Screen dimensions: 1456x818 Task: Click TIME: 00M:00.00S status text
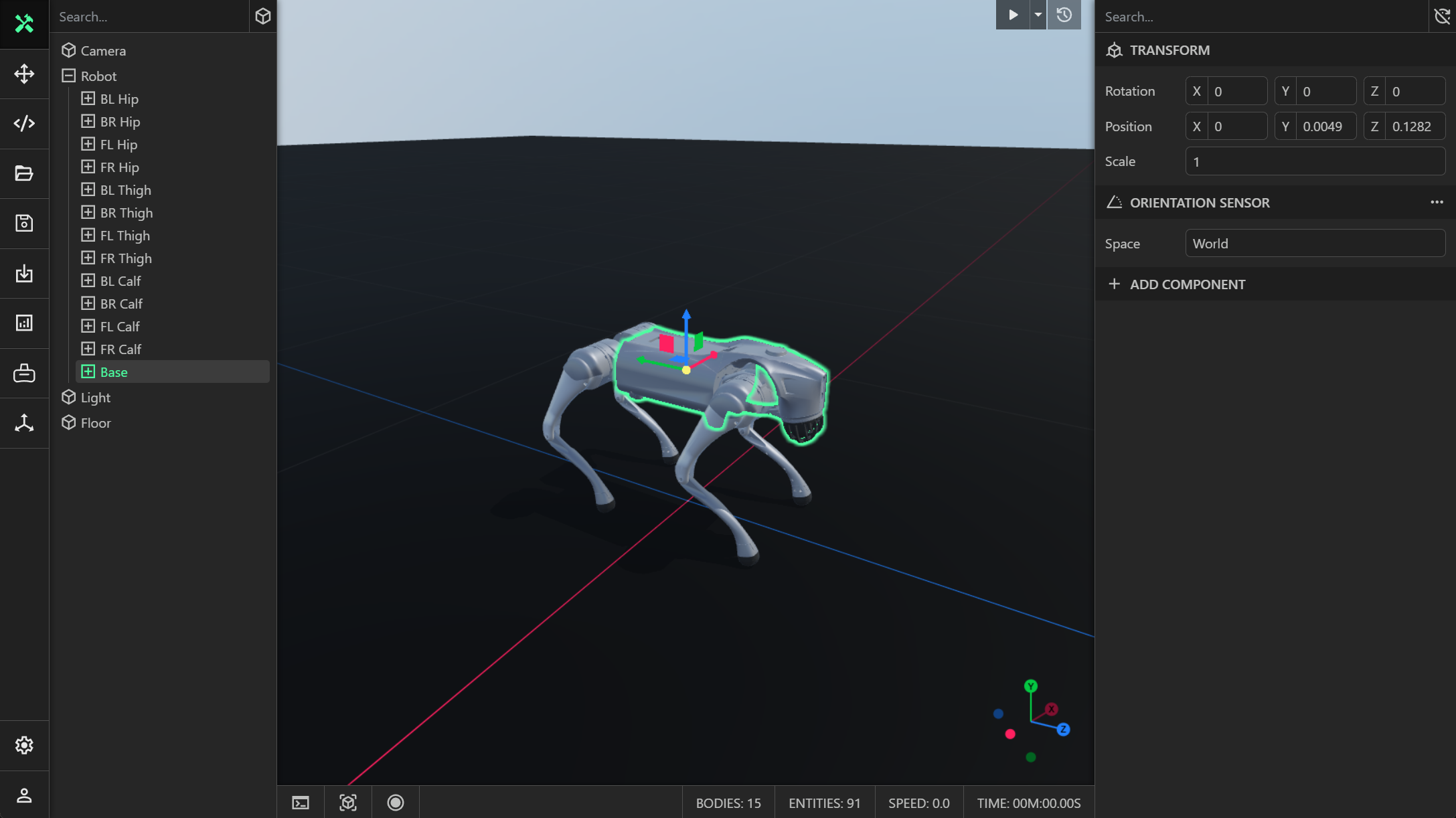pos(1029,803)
